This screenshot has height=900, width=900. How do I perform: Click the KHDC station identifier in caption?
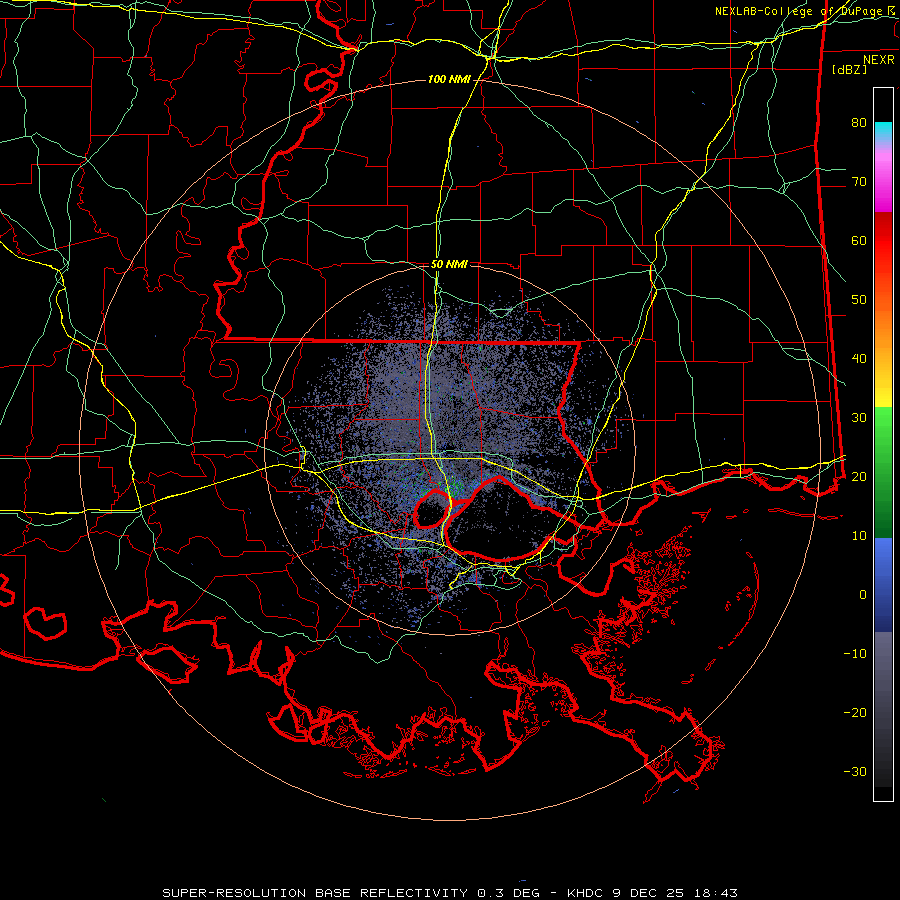click(585, 893)
